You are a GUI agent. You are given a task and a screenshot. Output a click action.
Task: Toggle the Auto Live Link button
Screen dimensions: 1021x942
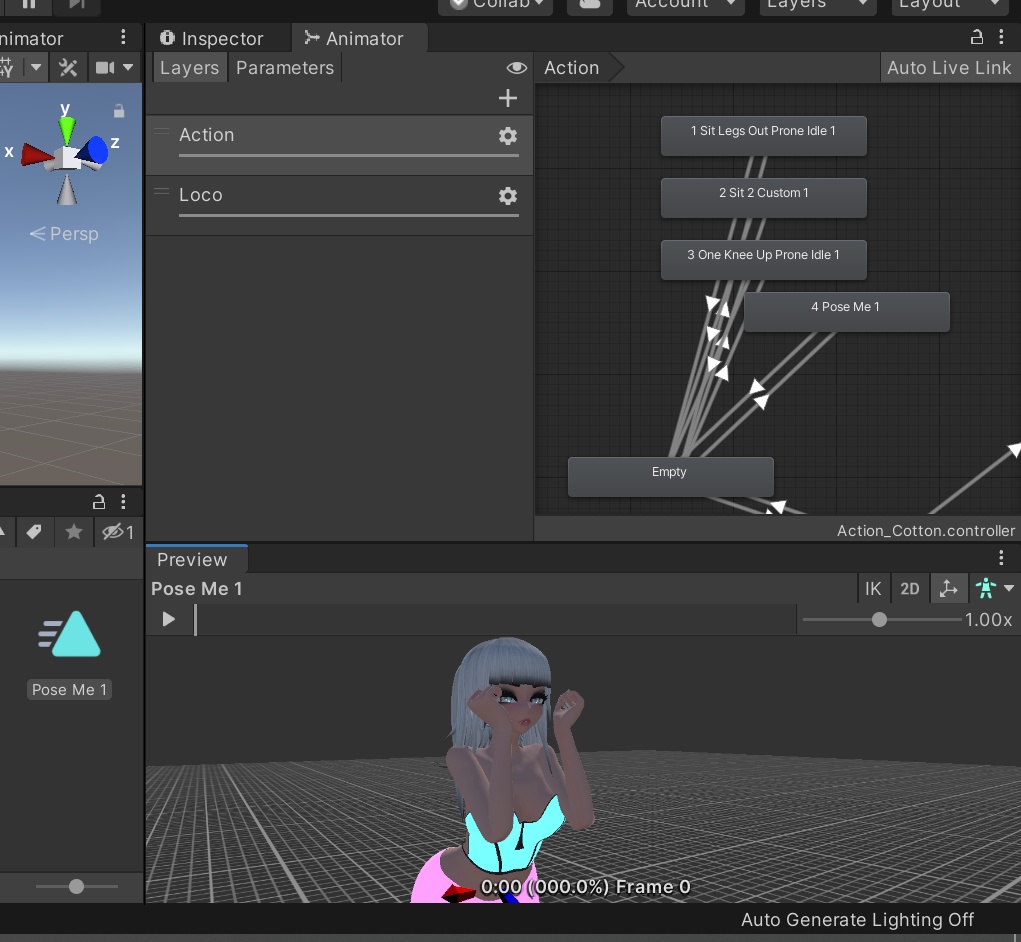tap(949, 68)
